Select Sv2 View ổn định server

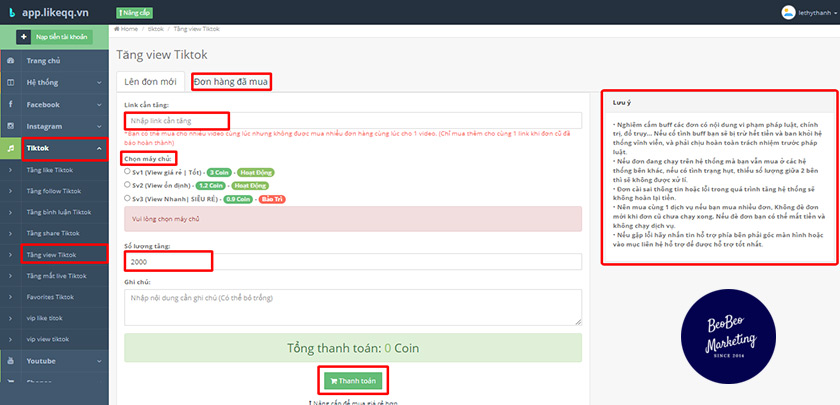tap(128, 184)
